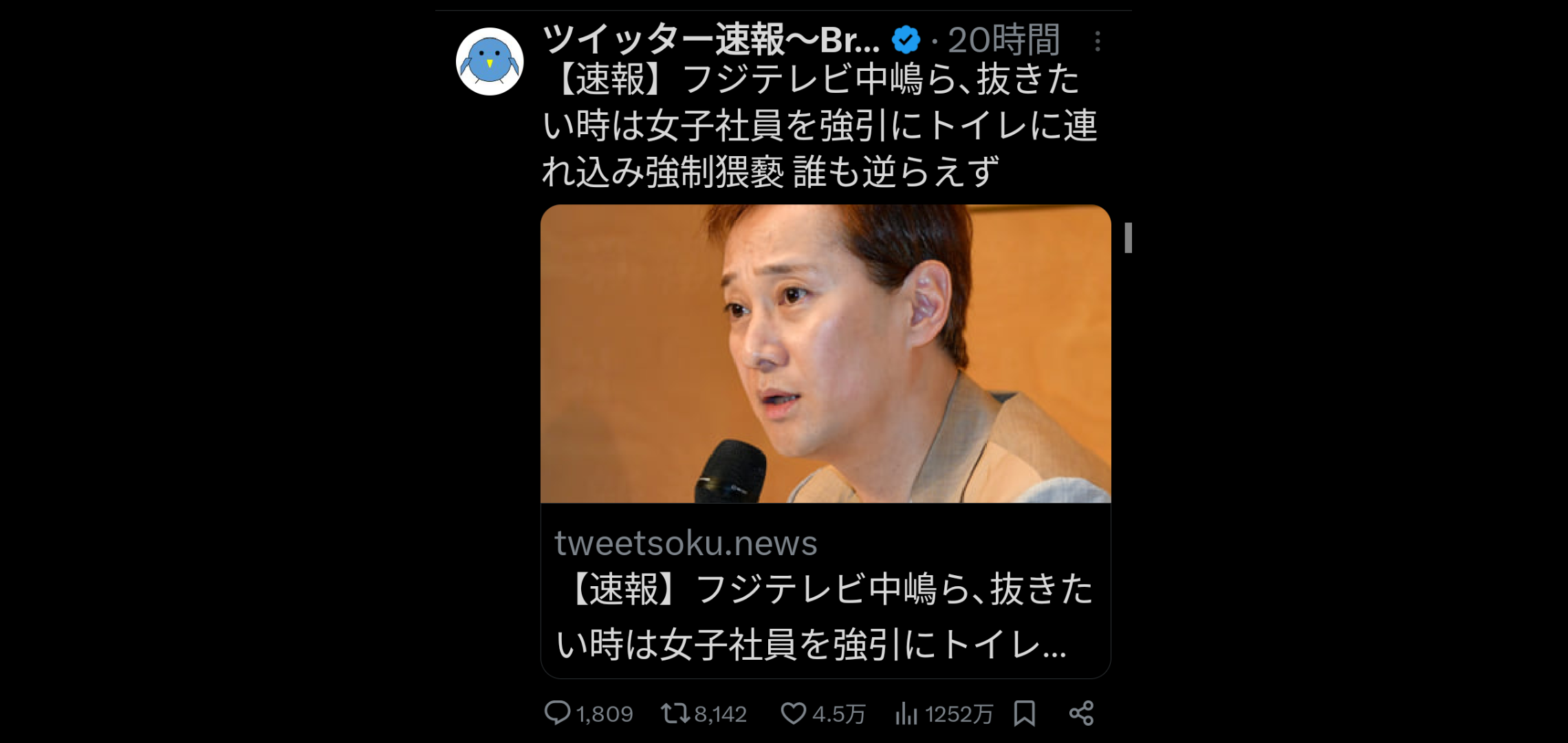This screenshot has width=1568, height=743.
Task: Bookmark this tweet
Action: point(1025,713)
